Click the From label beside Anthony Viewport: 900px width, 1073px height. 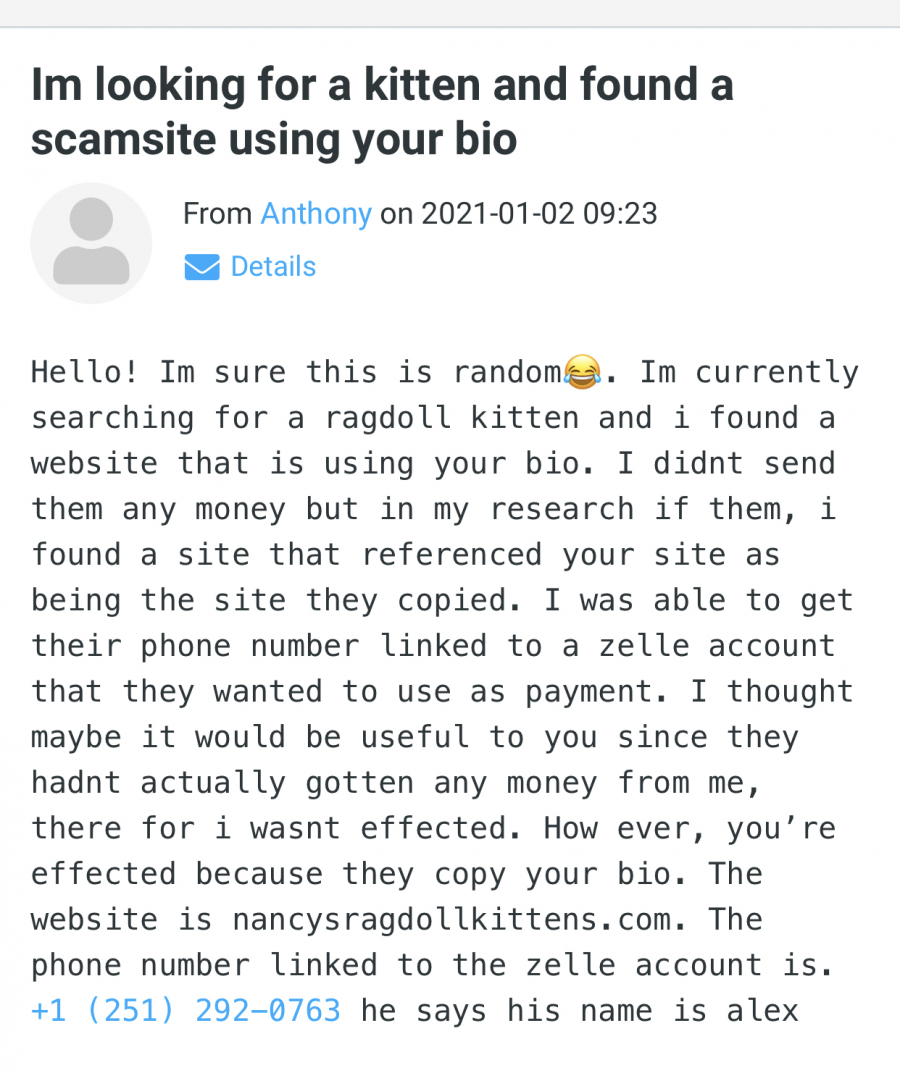click(217, 214)
